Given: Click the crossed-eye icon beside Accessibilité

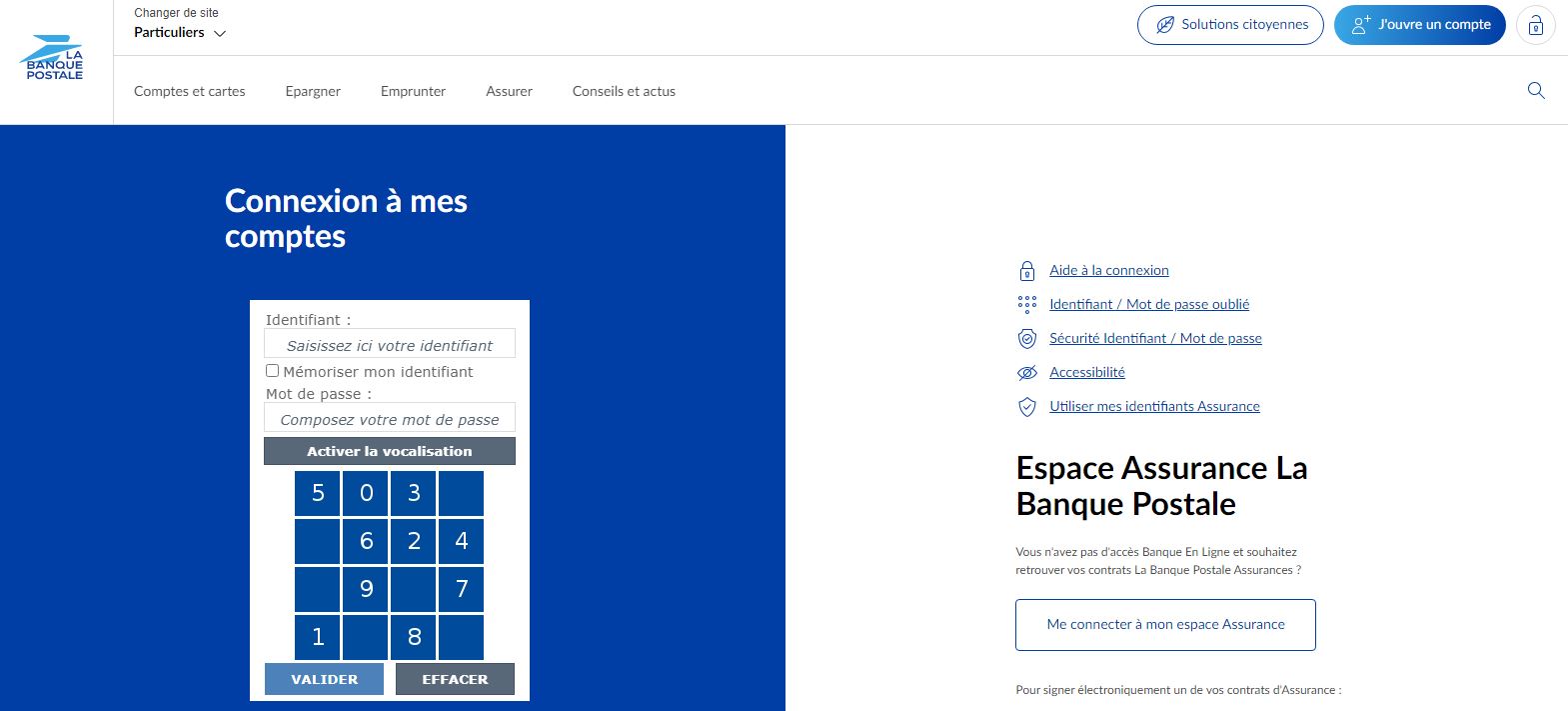Looking at the screenshot, I should (x=1027, y=373).
